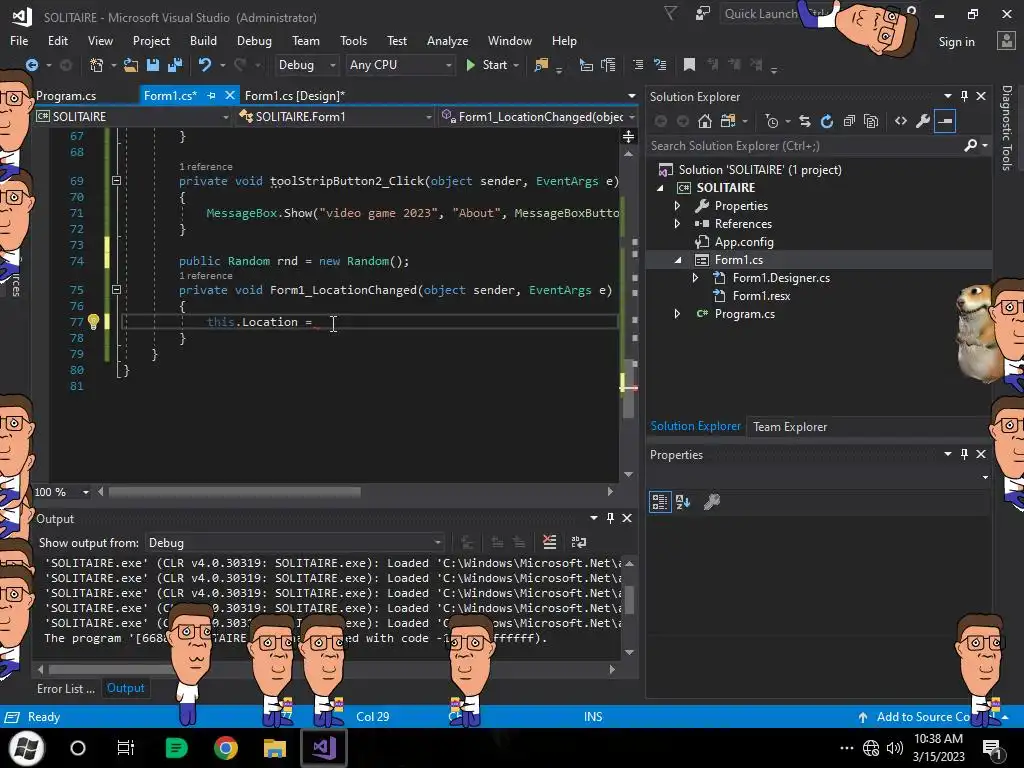Click Pending Changes Filter clock icon

coord(772,121)
